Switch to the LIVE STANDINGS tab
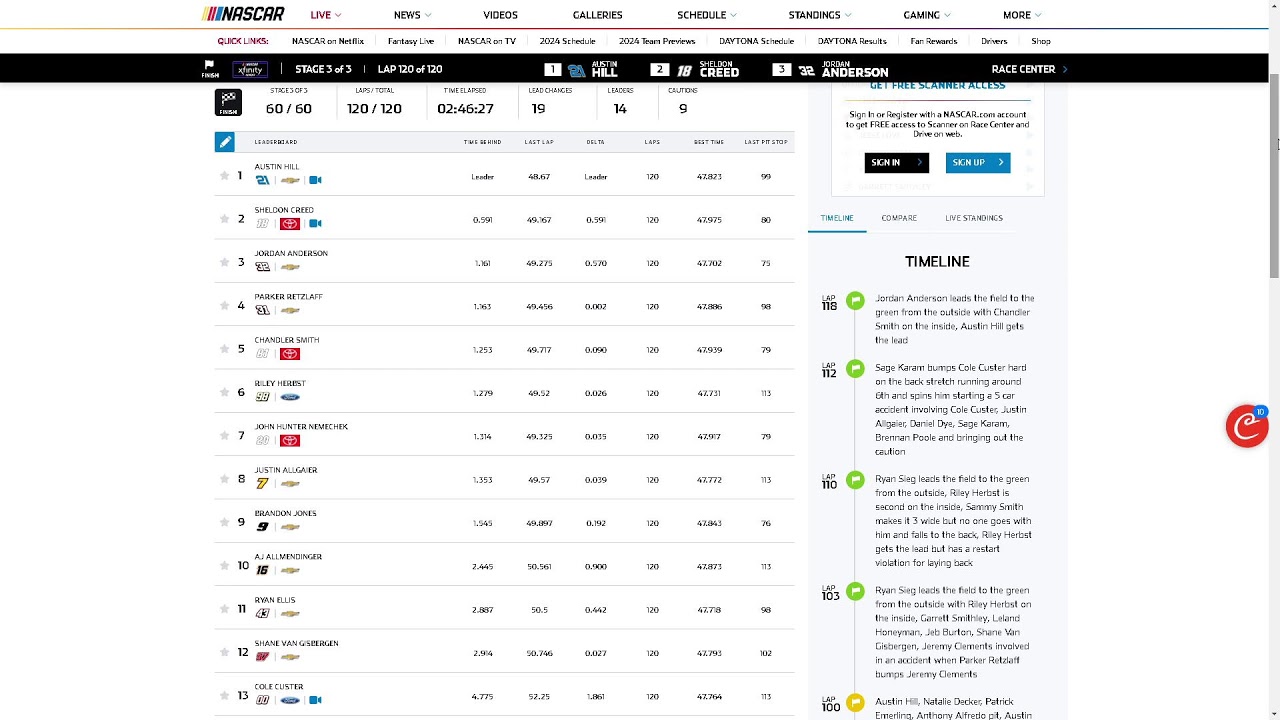The height and width of the screenshot is (720, 1280). (x=974, y=218)
